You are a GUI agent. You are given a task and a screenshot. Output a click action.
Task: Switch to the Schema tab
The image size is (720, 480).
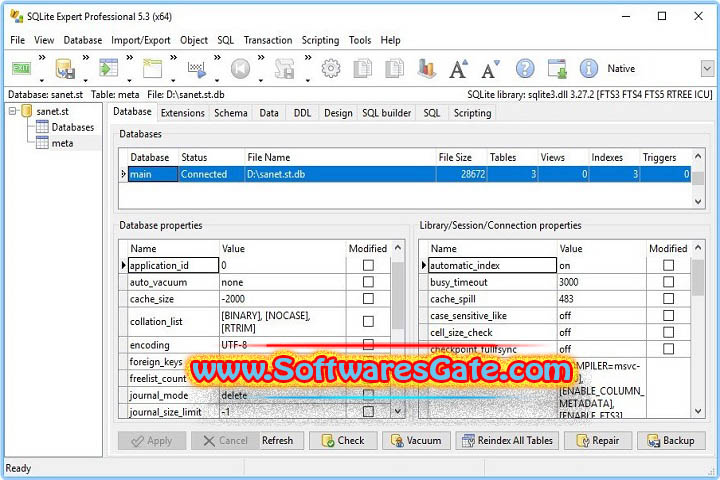(x=231, y=113)
